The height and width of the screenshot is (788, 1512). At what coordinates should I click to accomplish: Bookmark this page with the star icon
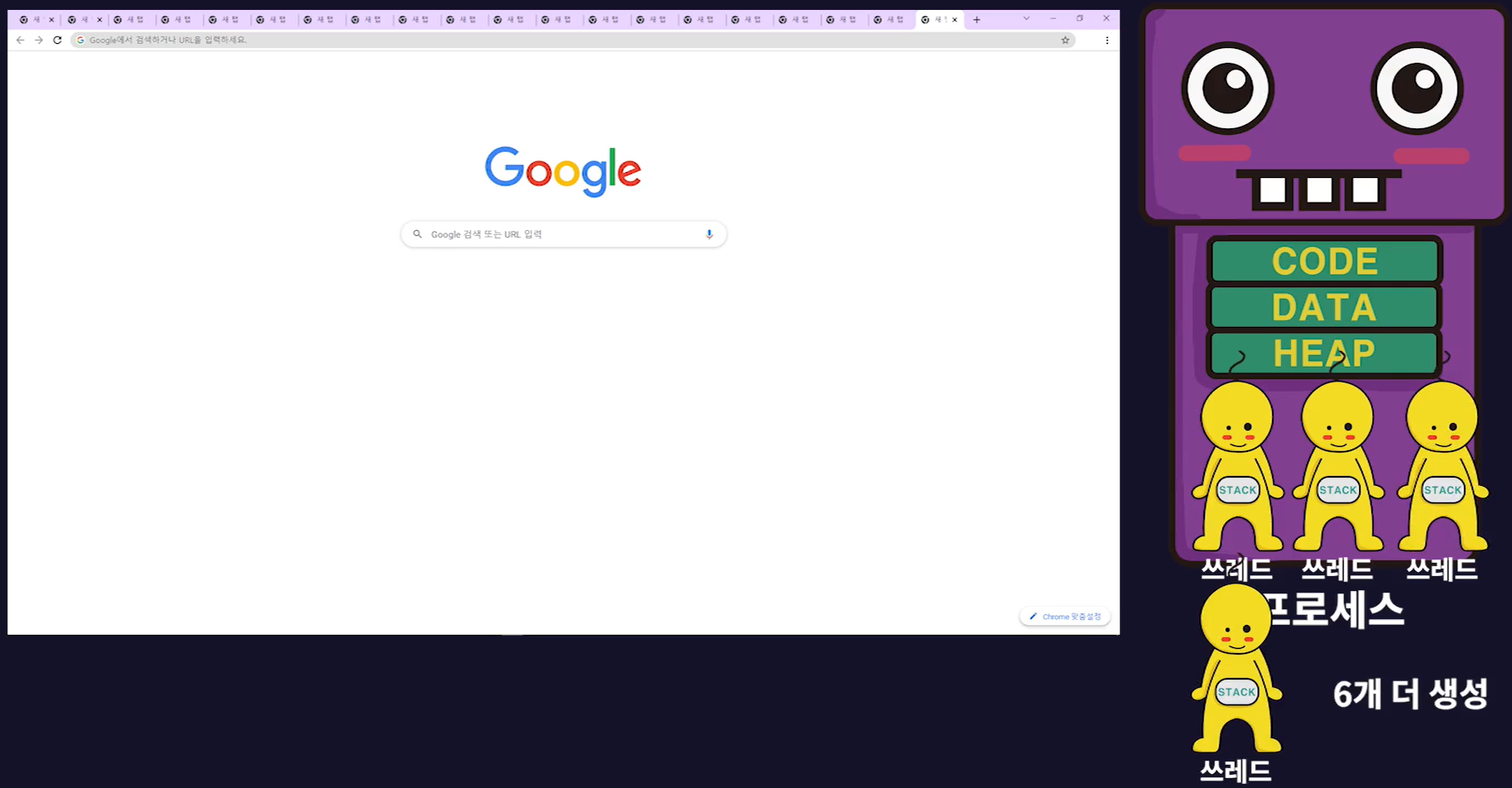(x=1065, y=40)
